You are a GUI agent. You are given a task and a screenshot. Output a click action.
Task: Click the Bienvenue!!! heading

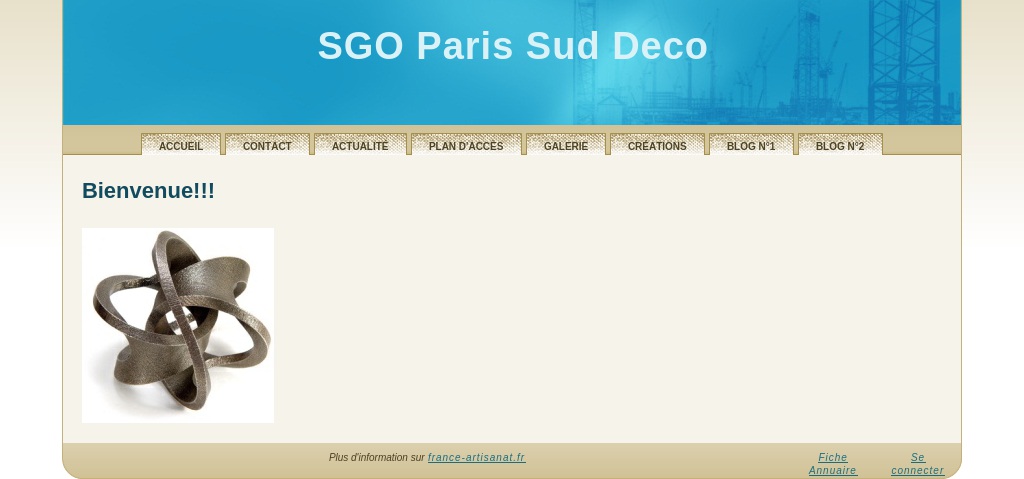[x=148, y=191]
